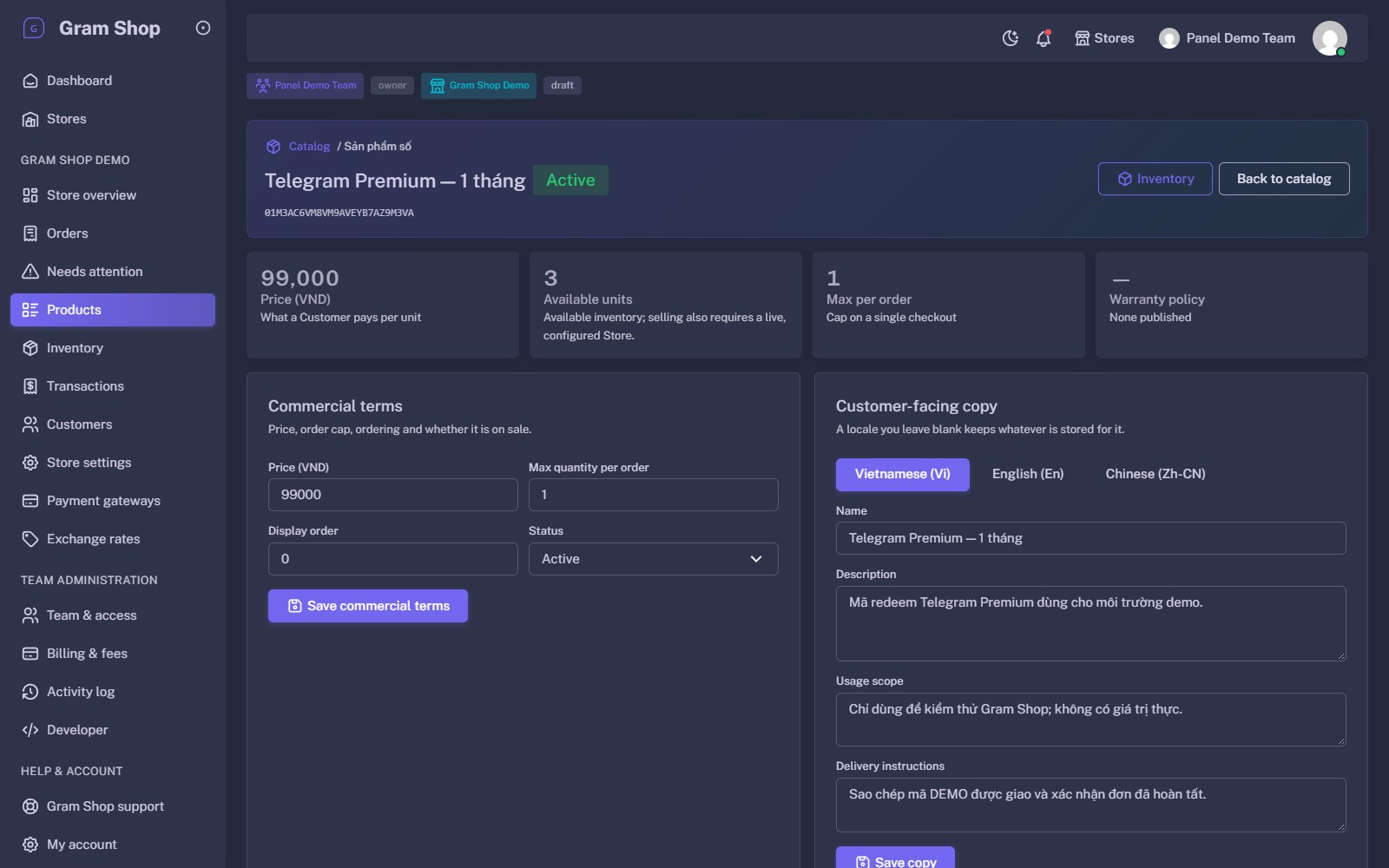
Task: Open Stores in the sidebar
Action: pos(113,119)
